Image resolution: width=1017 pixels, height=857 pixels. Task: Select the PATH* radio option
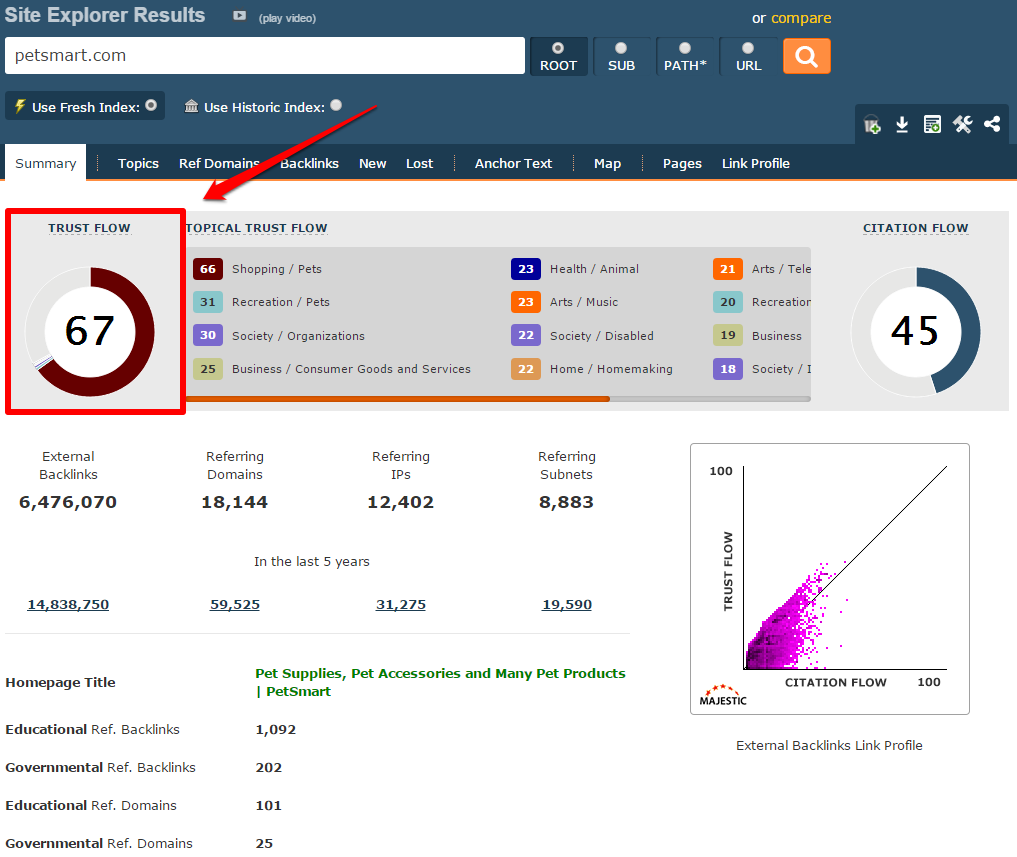(684, 56)
